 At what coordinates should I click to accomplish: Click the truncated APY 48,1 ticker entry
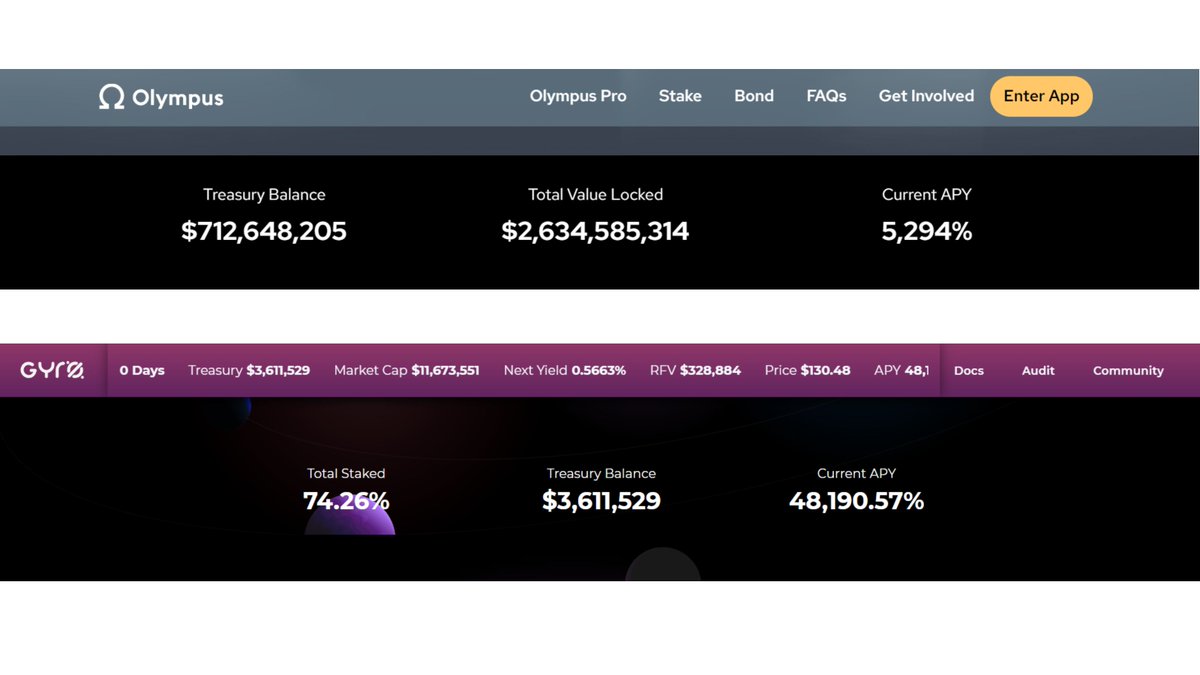[x=901, y=370]
